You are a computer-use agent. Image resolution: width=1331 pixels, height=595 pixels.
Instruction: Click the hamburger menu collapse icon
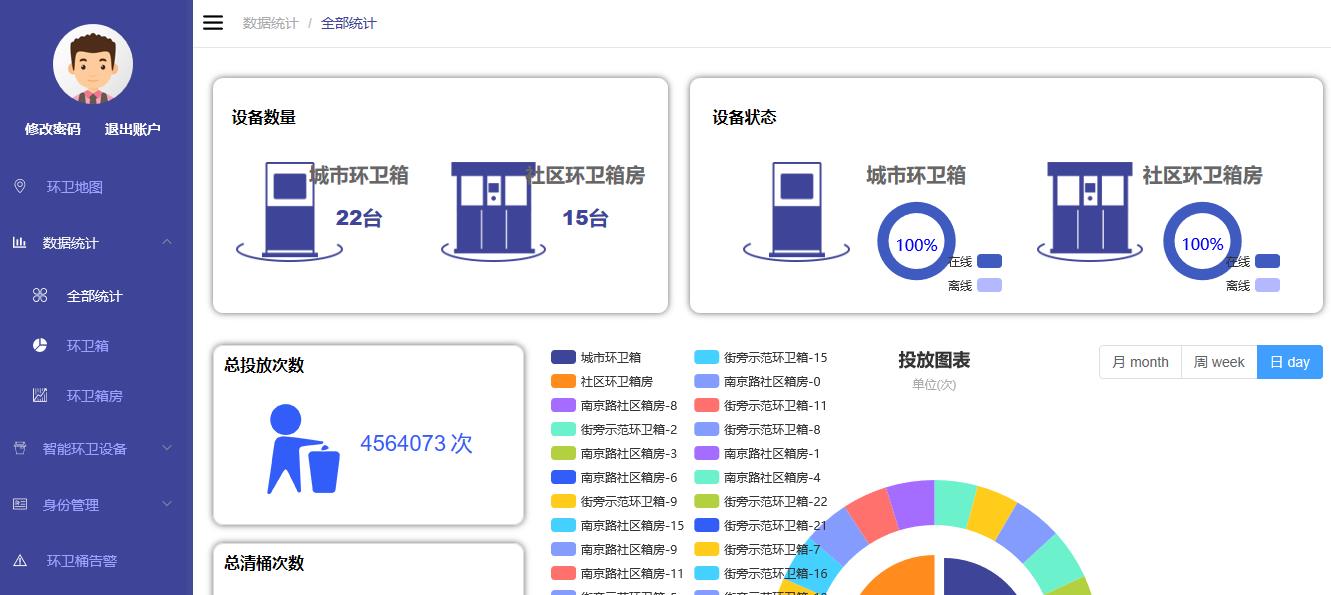(x=212, y=23)
